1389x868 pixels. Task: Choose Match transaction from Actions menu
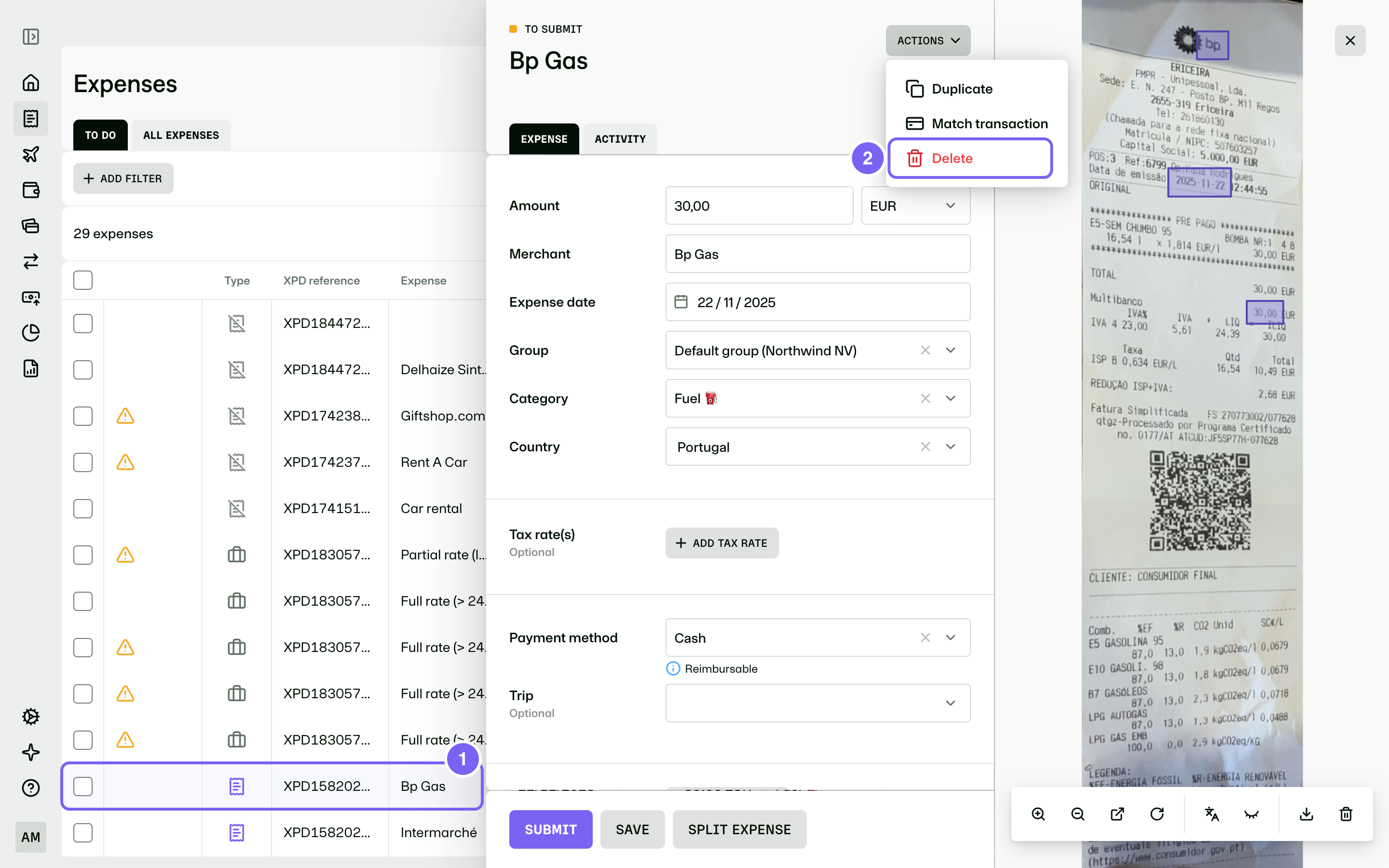coord(976,123)
